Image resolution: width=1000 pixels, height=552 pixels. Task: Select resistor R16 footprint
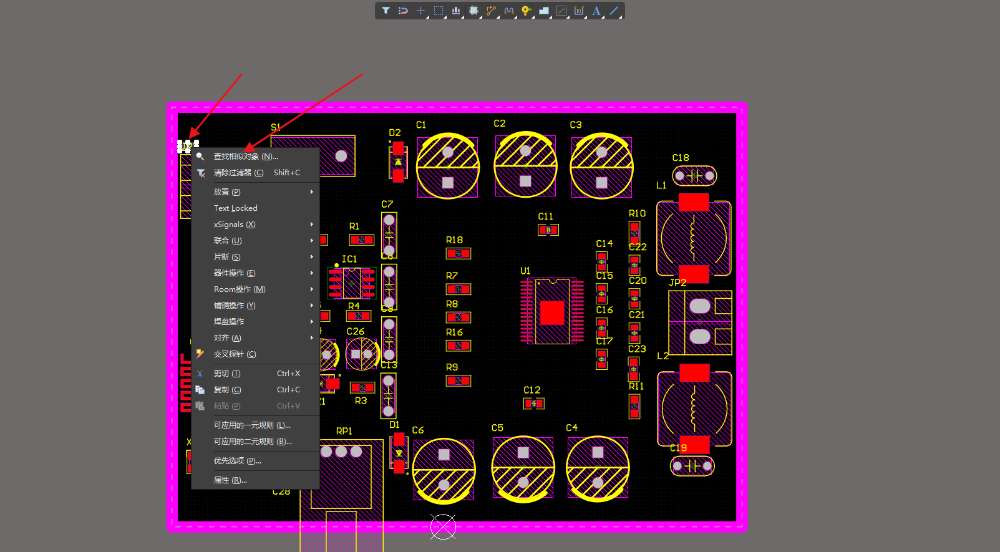point(458,346)
